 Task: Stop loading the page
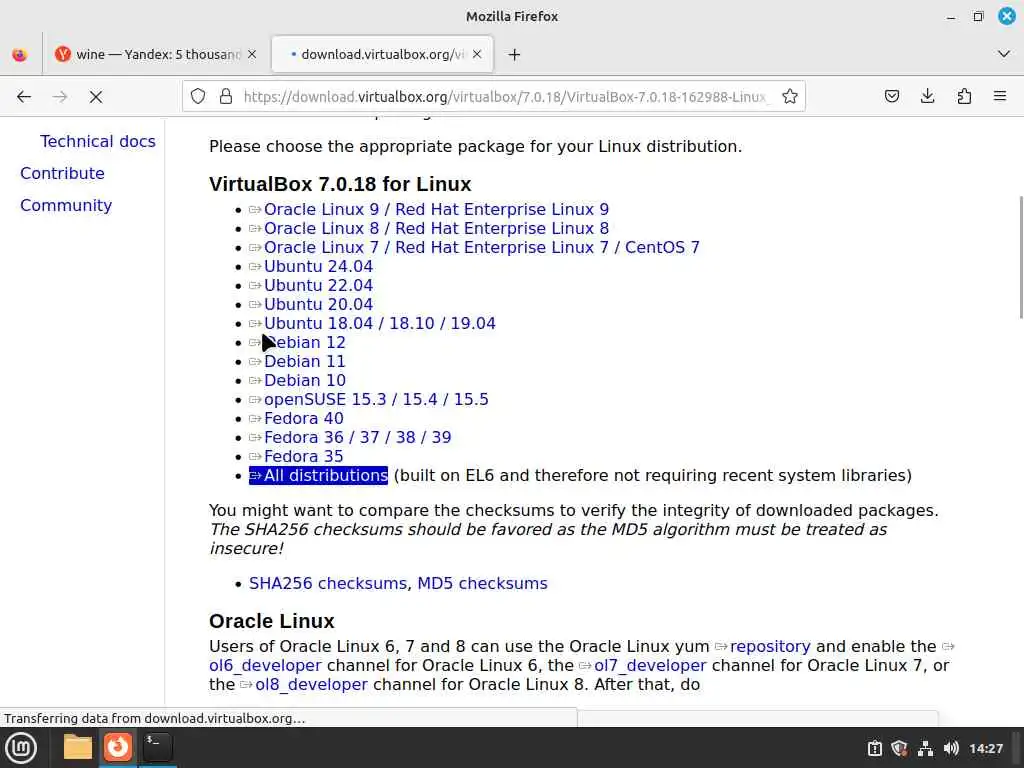click(96, 97)
